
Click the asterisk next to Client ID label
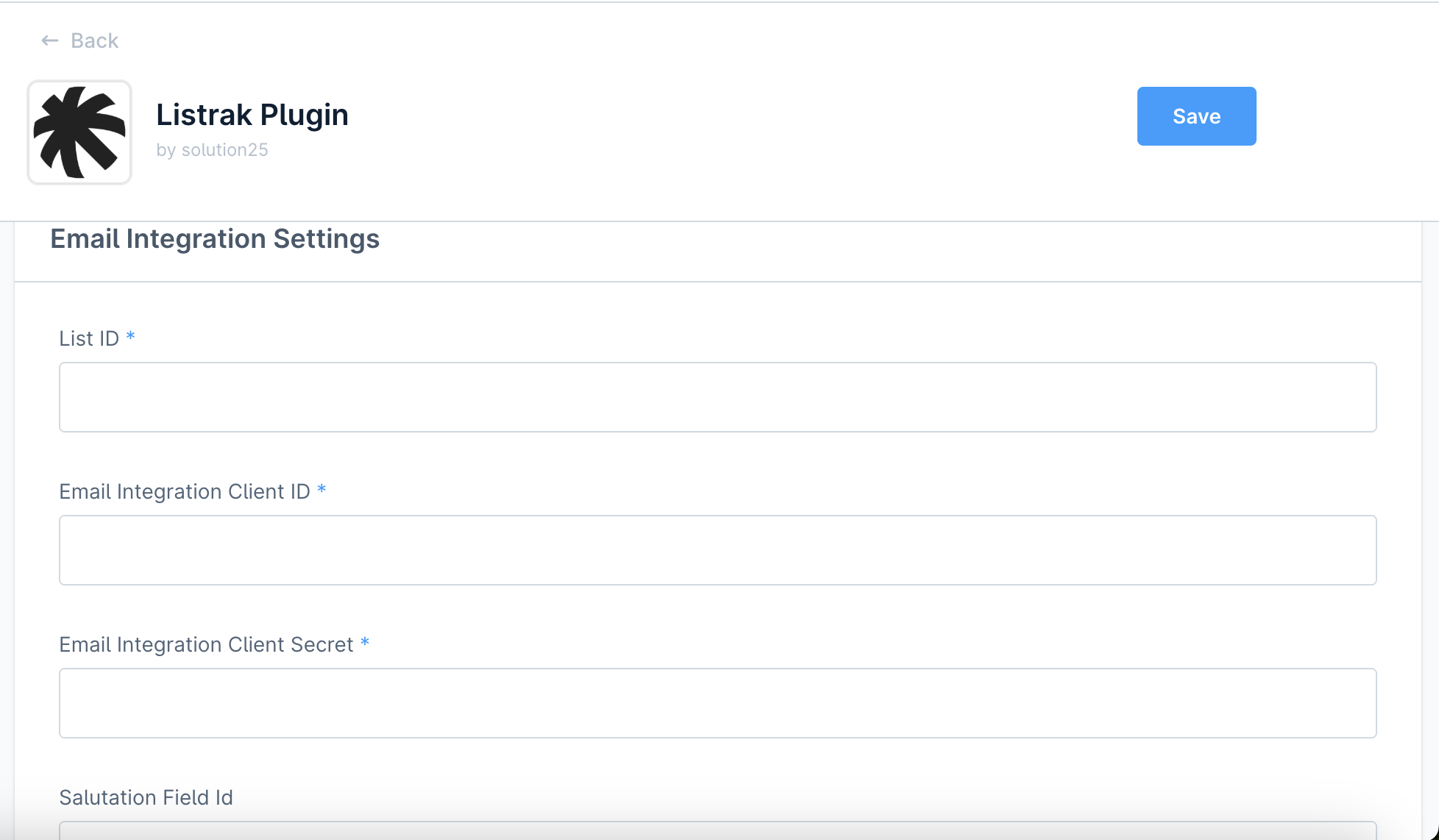321,490
